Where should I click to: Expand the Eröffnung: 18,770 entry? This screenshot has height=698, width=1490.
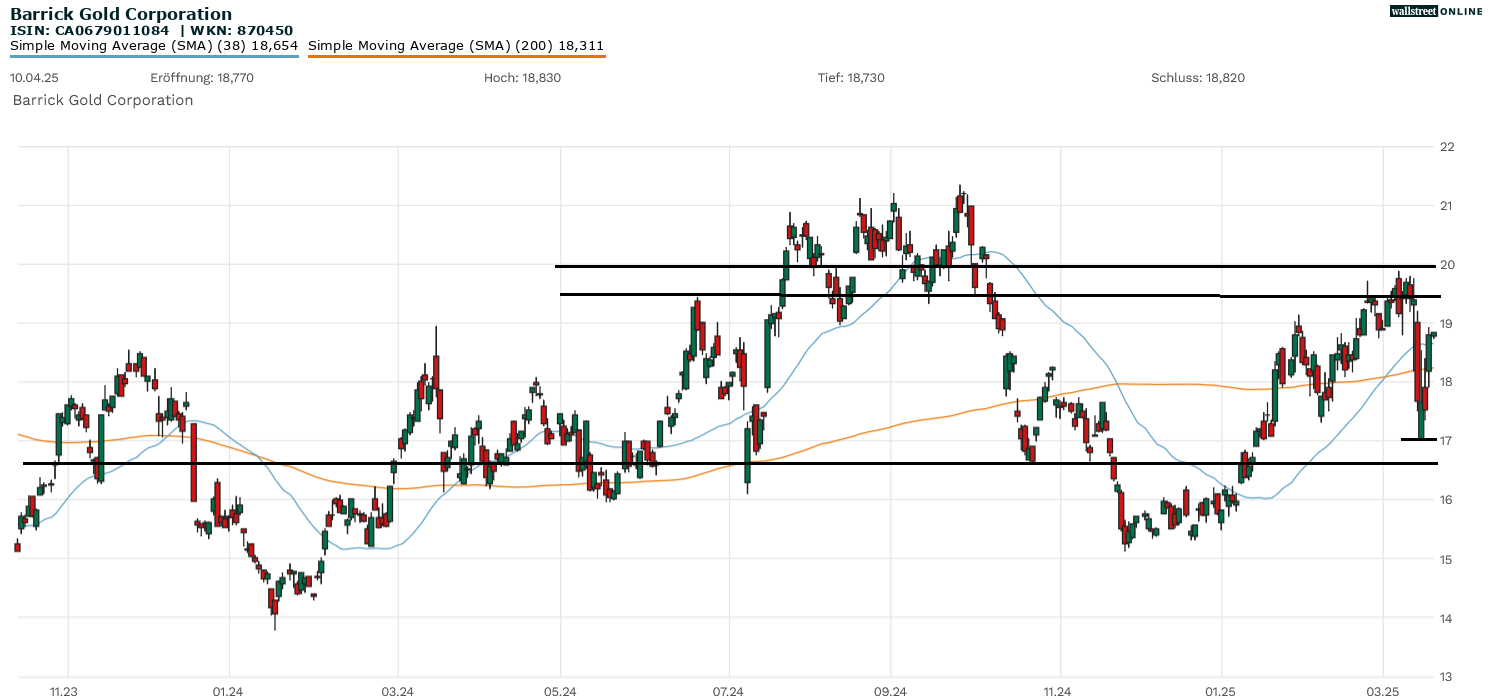pos(202,77)
